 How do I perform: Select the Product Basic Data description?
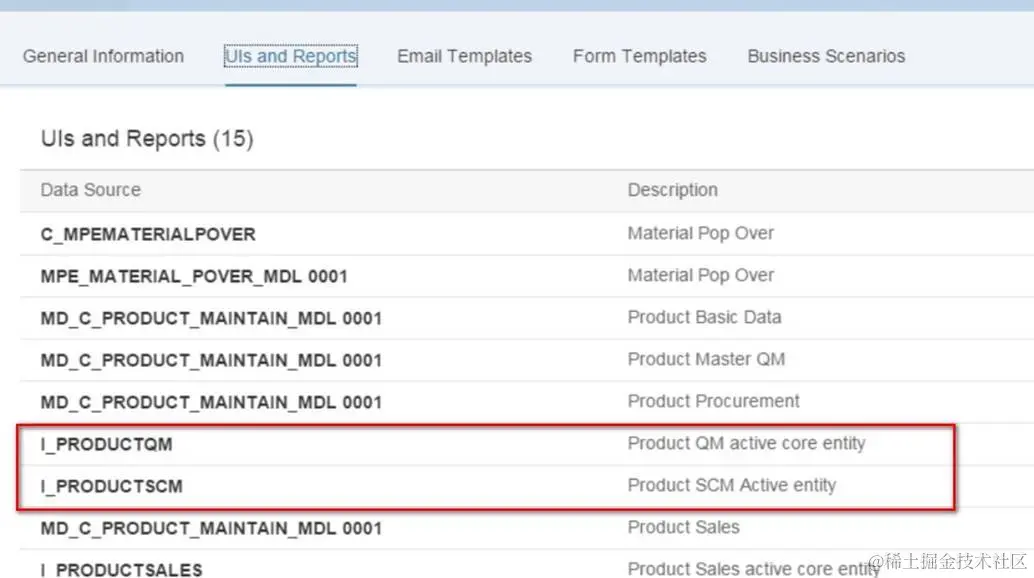pos(704,317)
